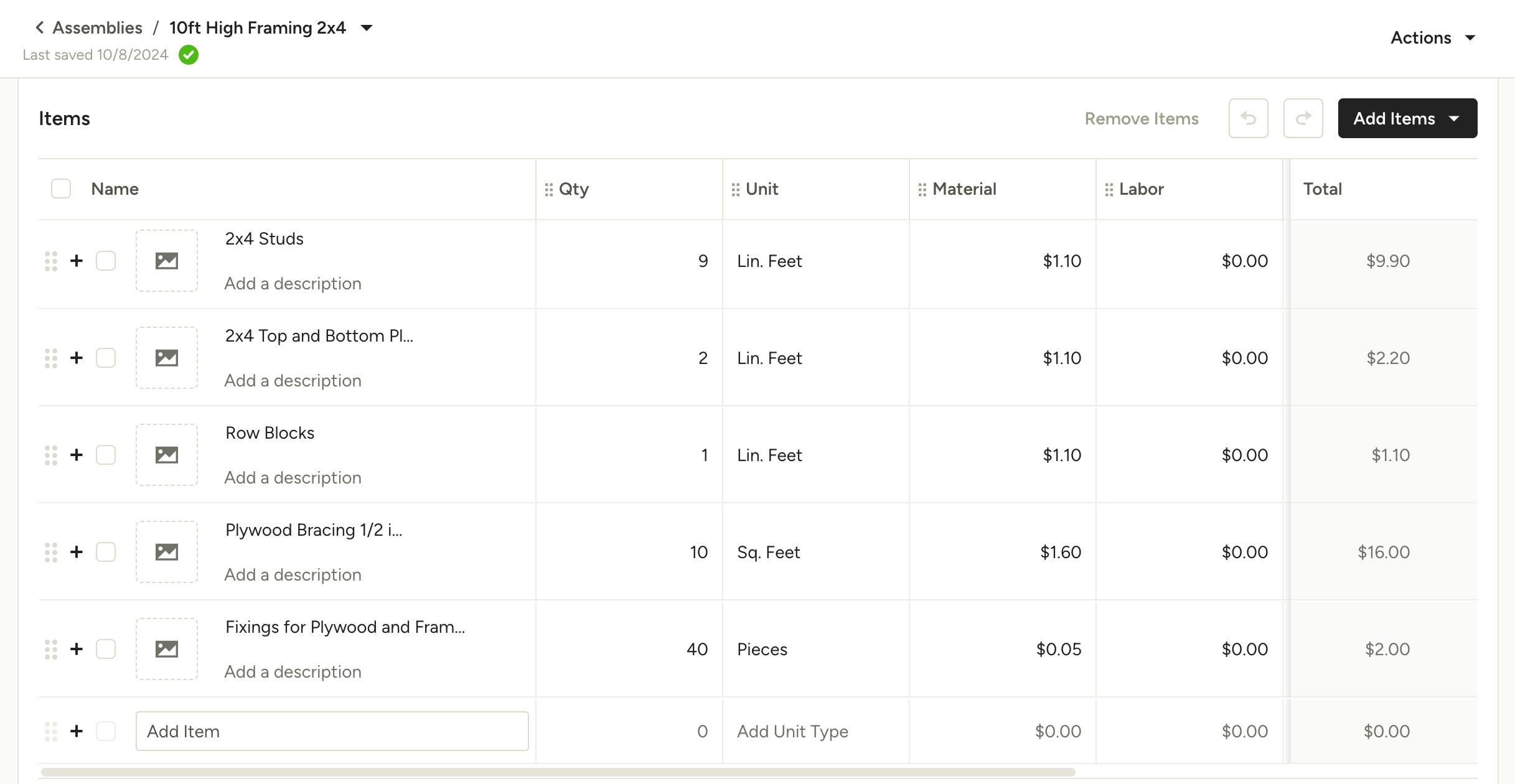Open the Actions dropdown menu

1433,37
